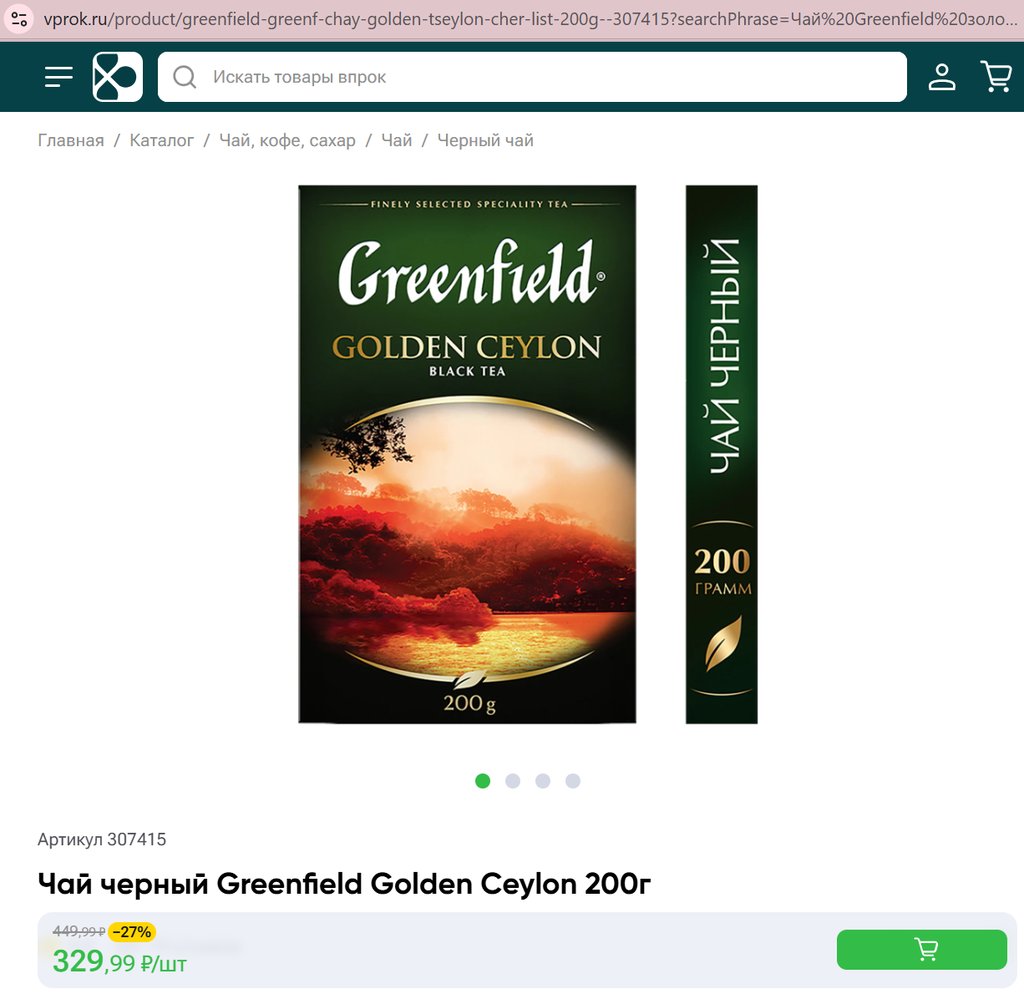This screenshot has width=1024, height=994.
Task: Switch to the third carousel dot
Action: click(543, 780)
